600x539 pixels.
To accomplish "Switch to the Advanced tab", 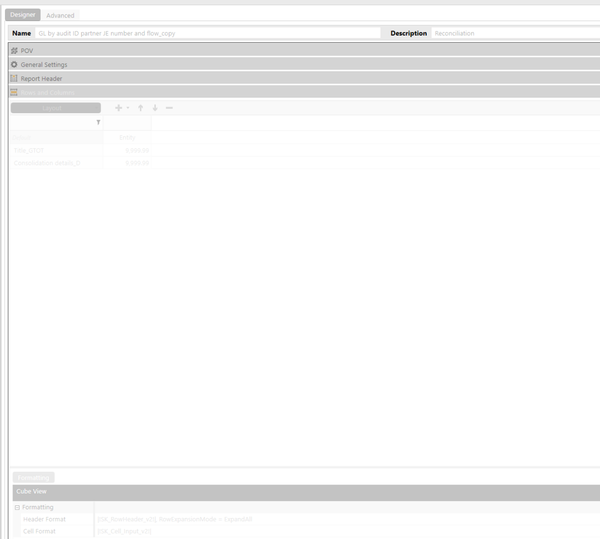I will 60,15.
